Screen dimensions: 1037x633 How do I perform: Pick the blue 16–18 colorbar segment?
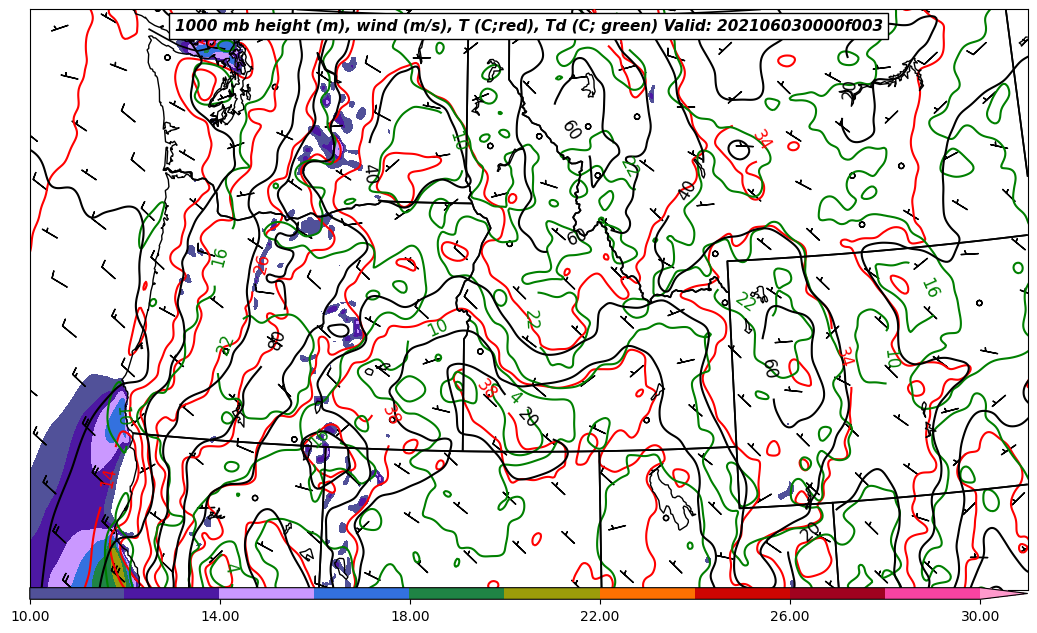[361, 594]
